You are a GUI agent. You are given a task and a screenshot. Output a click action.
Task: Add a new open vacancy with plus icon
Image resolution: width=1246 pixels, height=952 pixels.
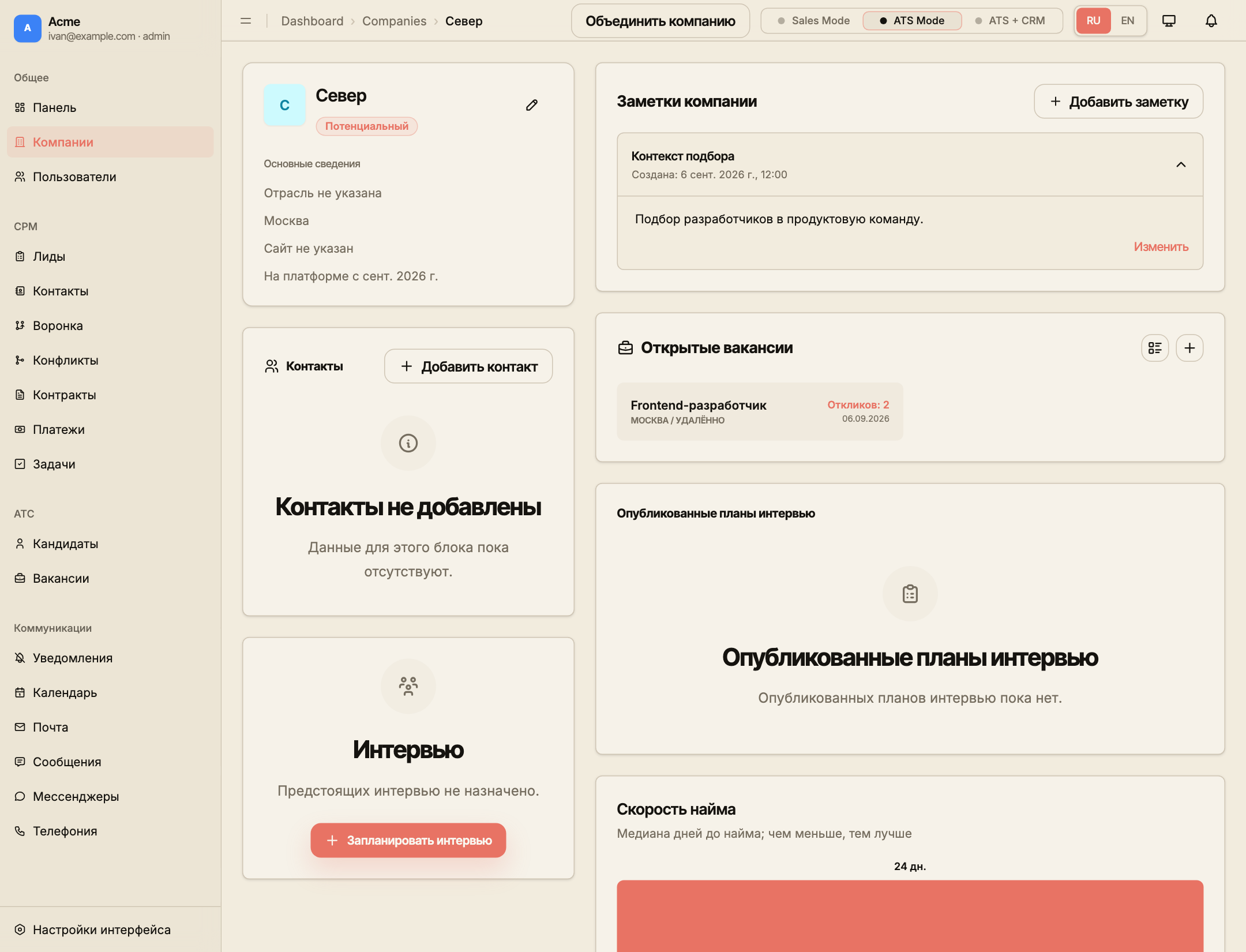[x=1189, y=348]
